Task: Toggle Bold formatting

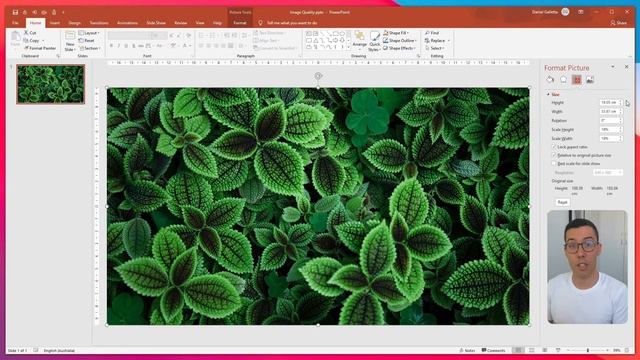Action: click(x=111, y=46)
